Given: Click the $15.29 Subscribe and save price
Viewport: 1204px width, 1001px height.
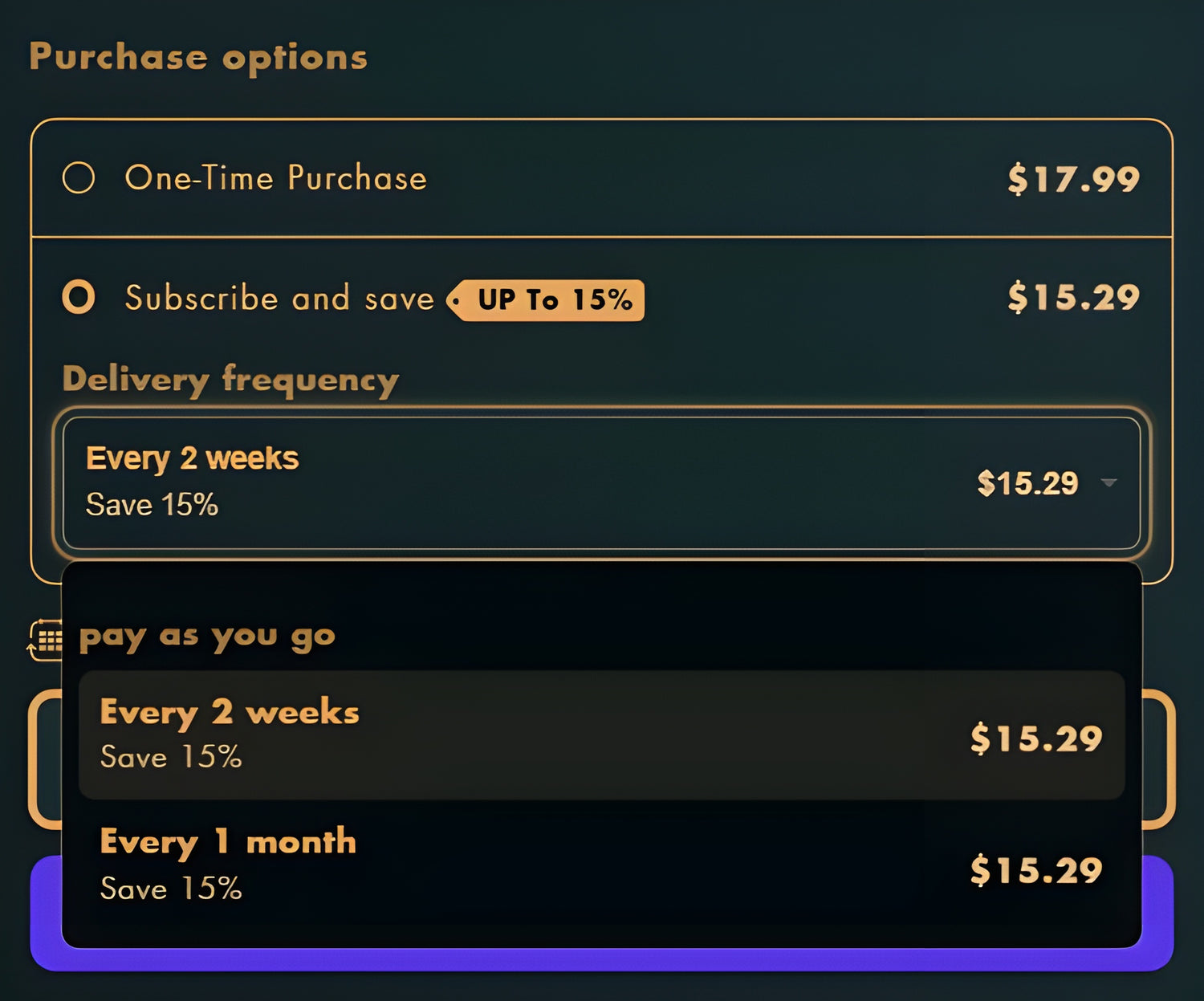Looking at the screenshot, I should [x=1073, y=297].
